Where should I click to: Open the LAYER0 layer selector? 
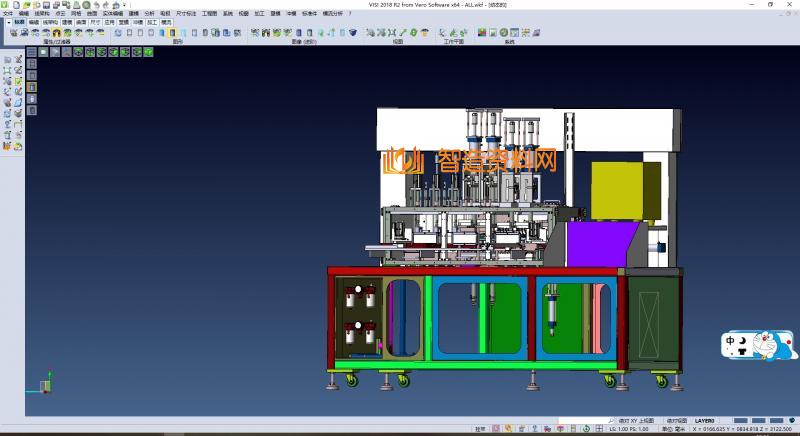pos(707,421)
